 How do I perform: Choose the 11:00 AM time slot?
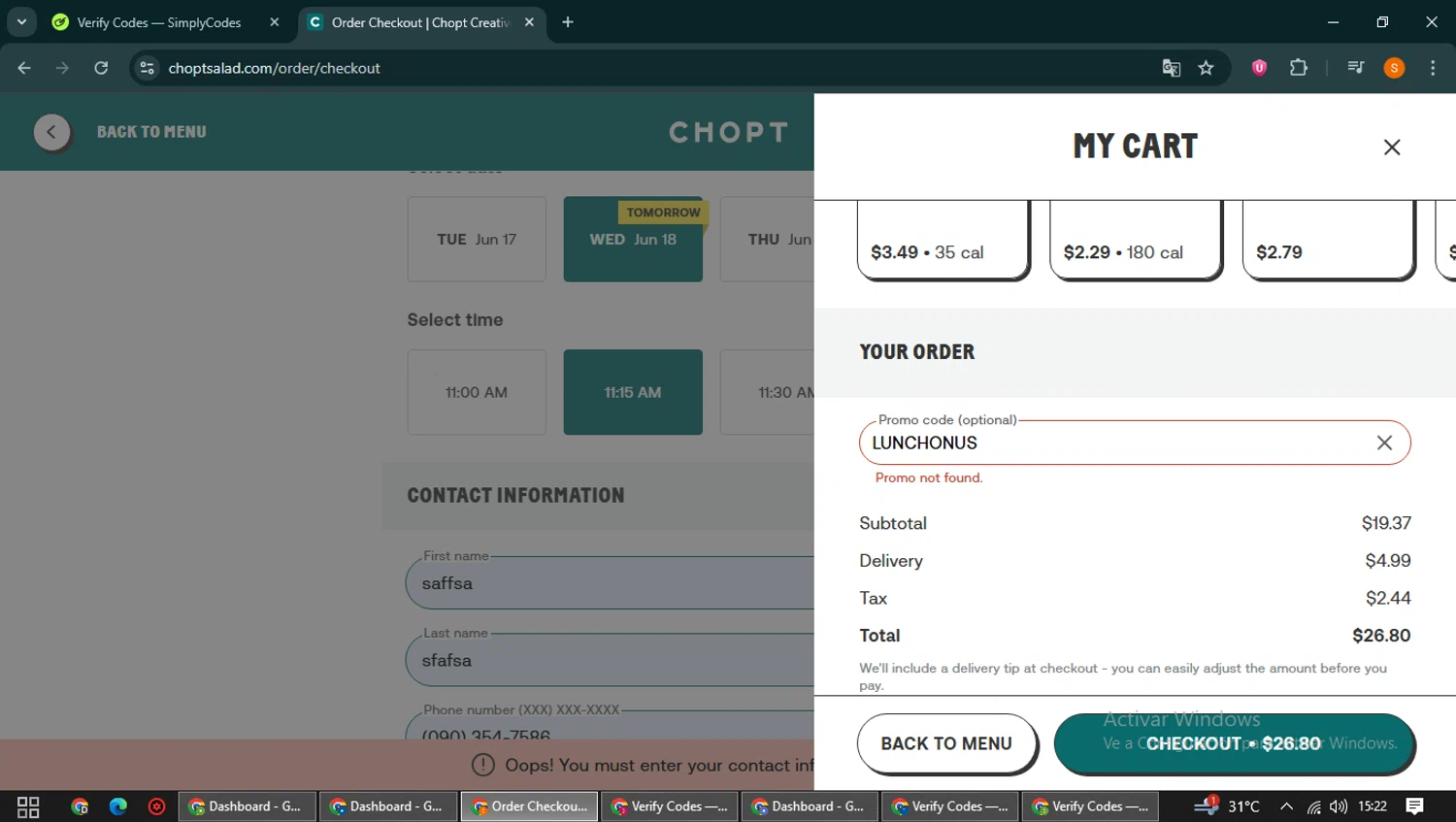477,392
